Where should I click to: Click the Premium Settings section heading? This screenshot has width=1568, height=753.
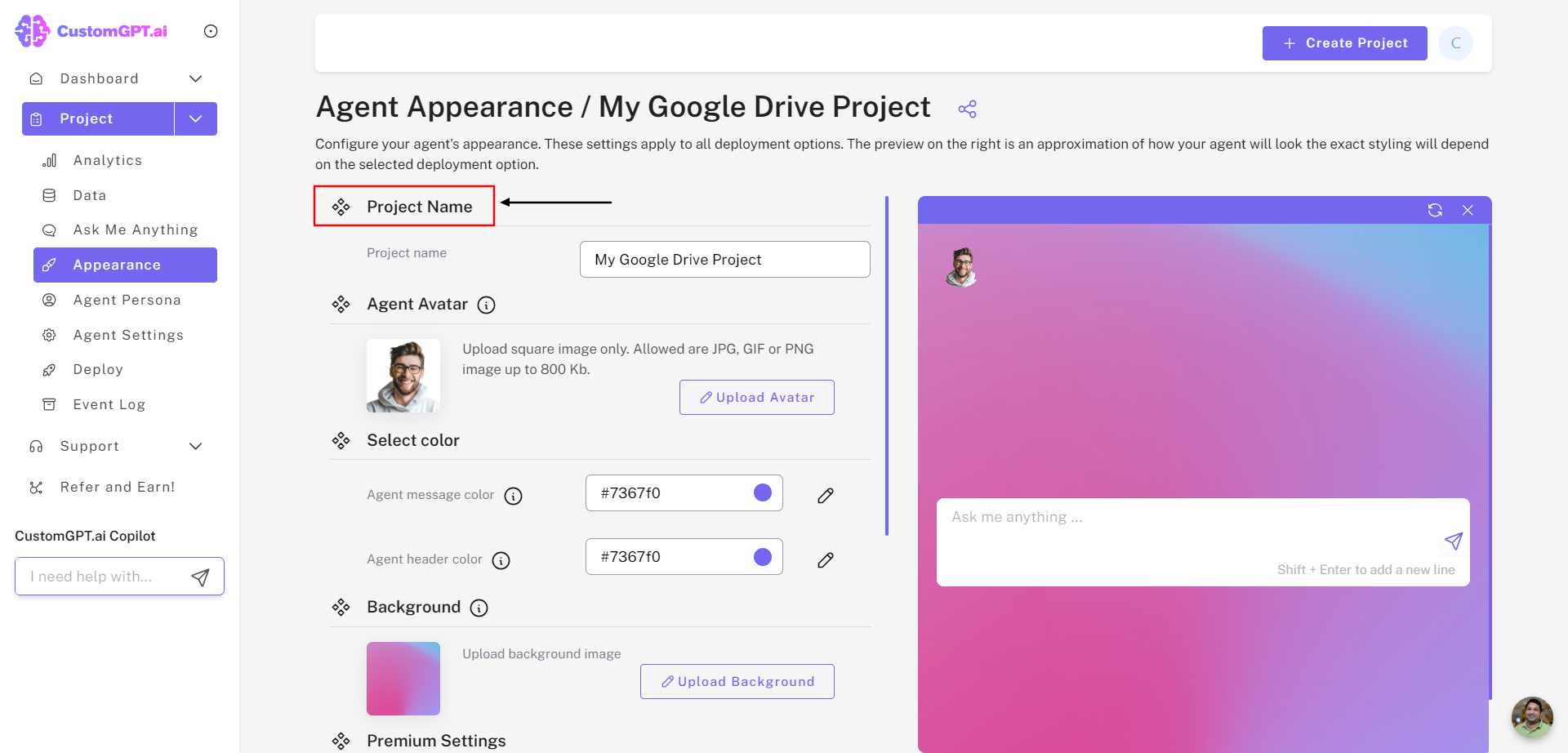(x=436, y=741)
